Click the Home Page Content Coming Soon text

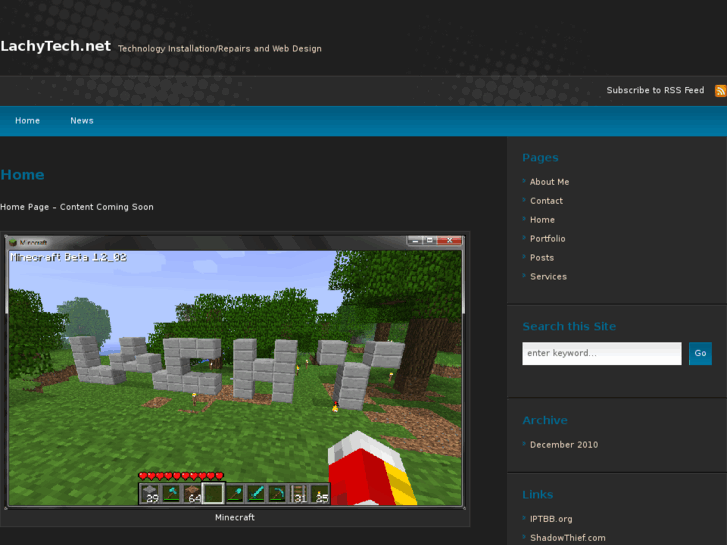click(x=77, y=207)
